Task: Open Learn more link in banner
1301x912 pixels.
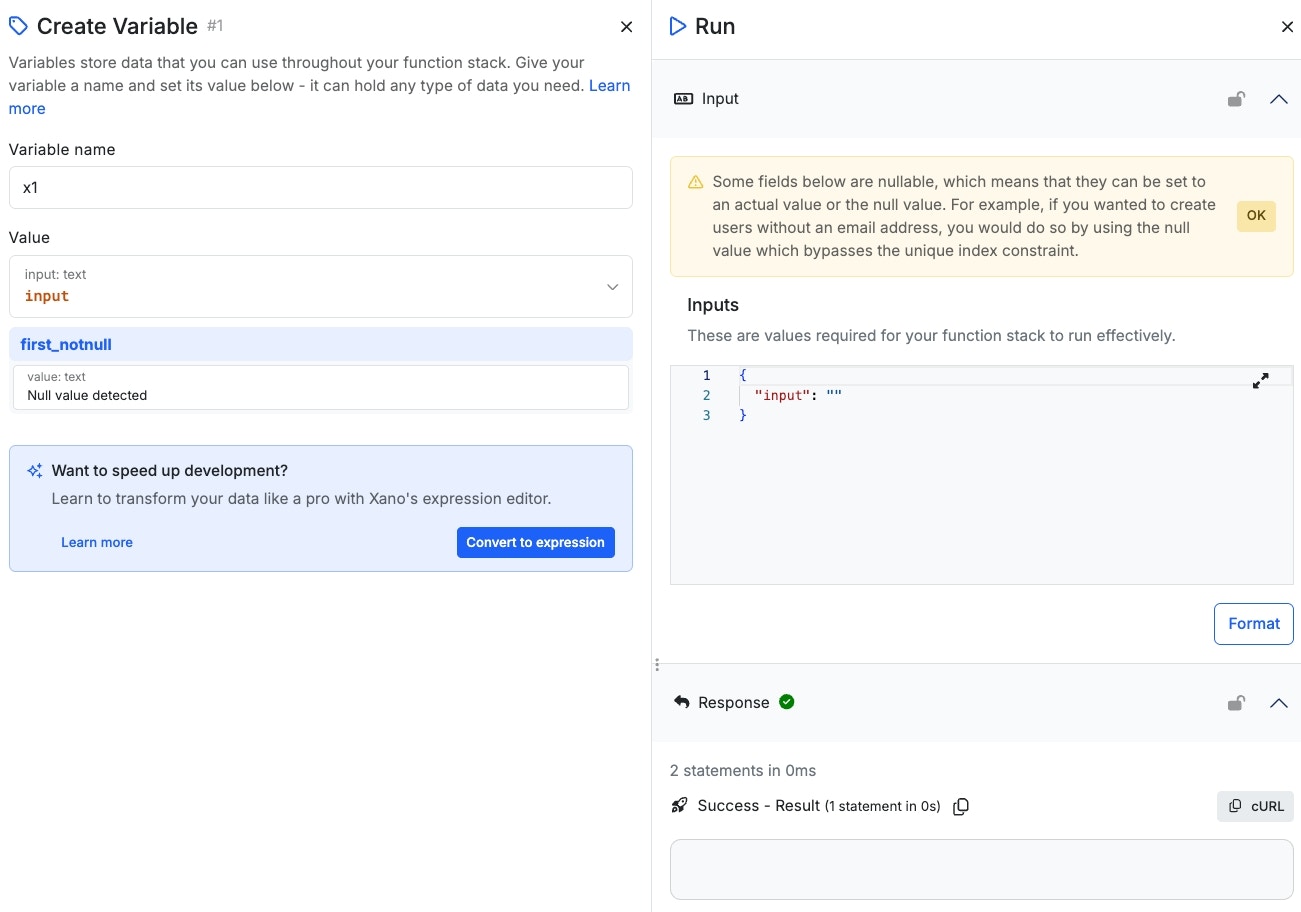Action: click(x=97, y=542)
